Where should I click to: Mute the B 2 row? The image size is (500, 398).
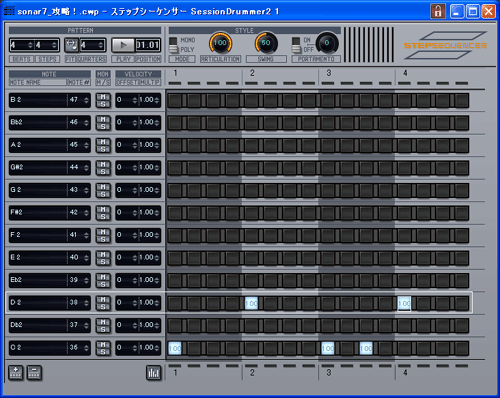pos(103,97)
